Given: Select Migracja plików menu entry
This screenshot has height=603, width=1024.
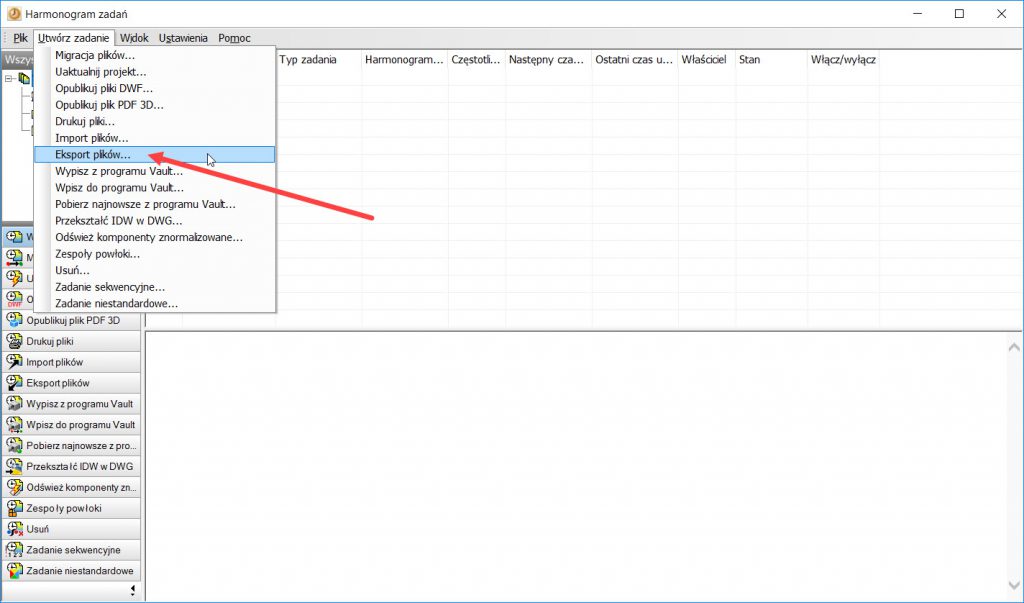Looking at the screenshot, I should pos(95,55).
